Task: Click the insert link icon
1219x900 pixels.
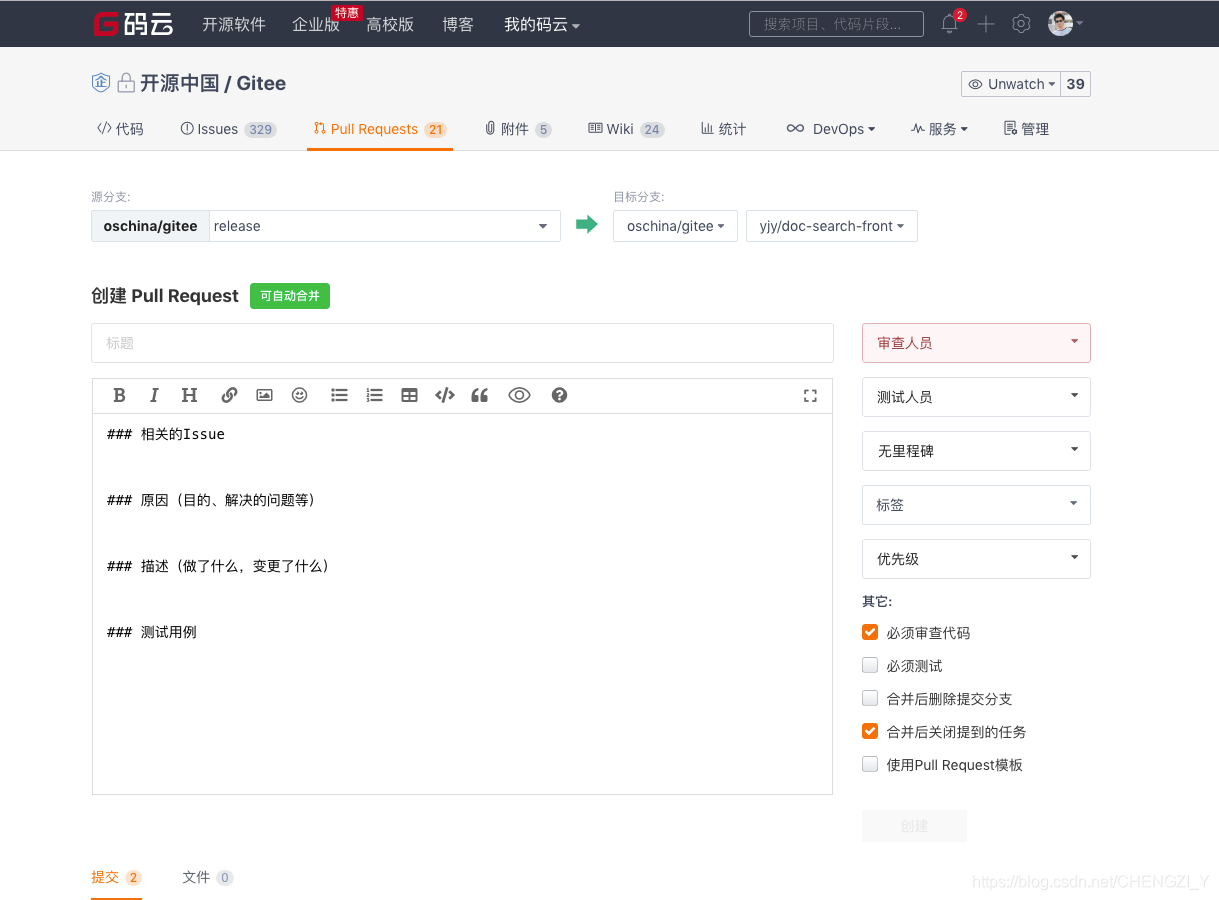Action: pos(229,395)
